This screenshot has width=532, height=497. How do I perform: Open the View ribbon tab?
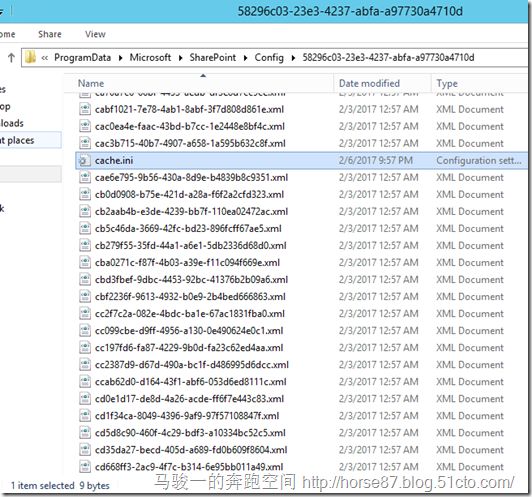tap(95, 34)
